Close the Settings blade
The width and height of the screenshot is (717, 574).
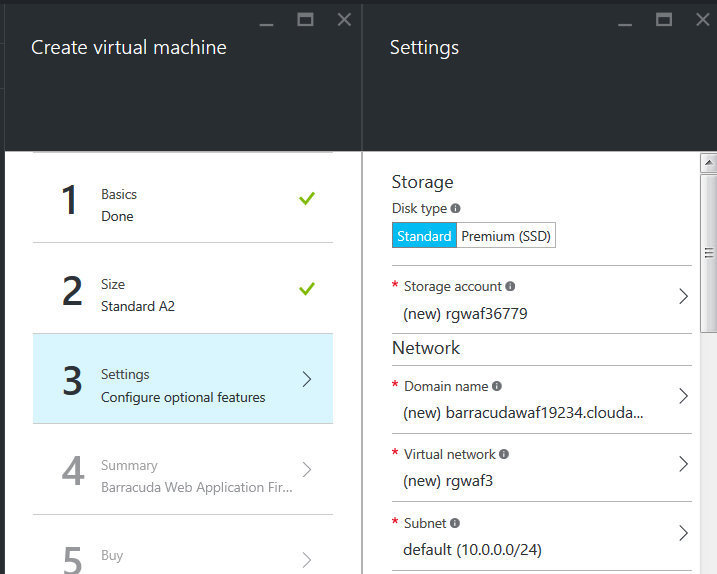(x=703, y=19)
